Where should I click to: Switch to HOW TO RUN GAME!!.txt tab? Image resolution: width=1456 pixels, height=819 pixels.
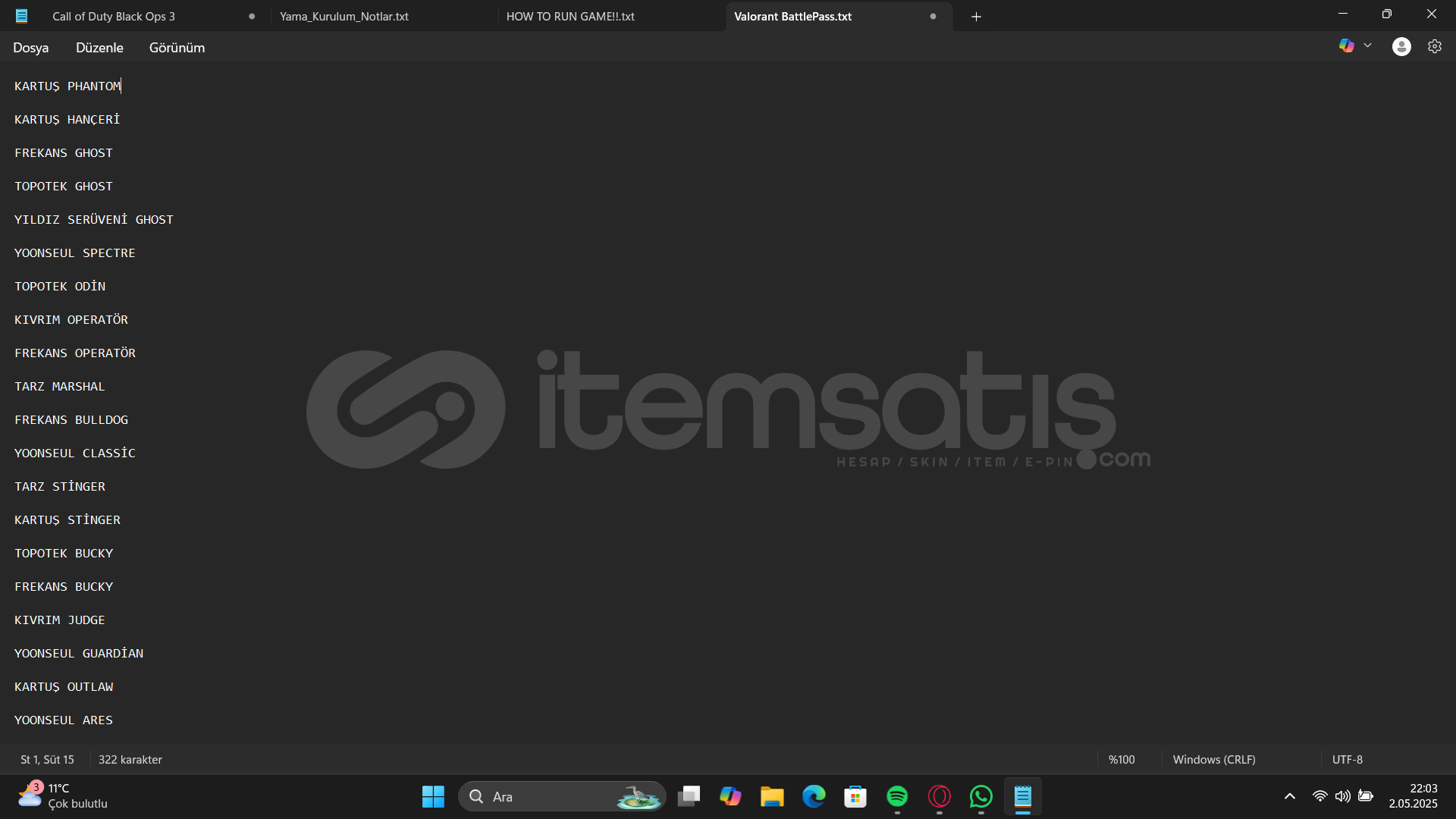tap(570, 17)
